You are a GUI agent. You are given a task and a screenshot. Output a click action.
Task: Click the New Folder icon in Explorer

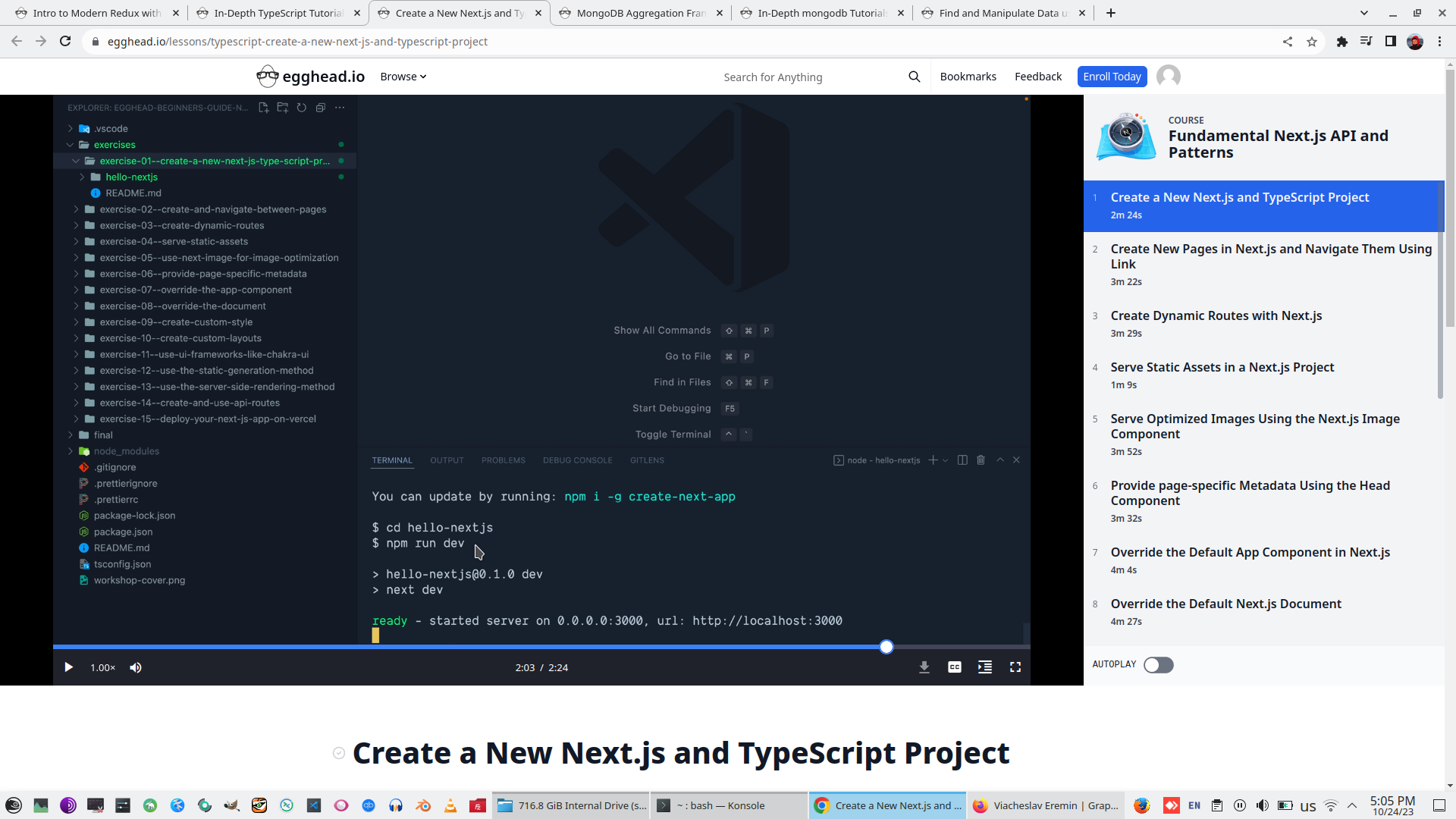tap(283, 108)
